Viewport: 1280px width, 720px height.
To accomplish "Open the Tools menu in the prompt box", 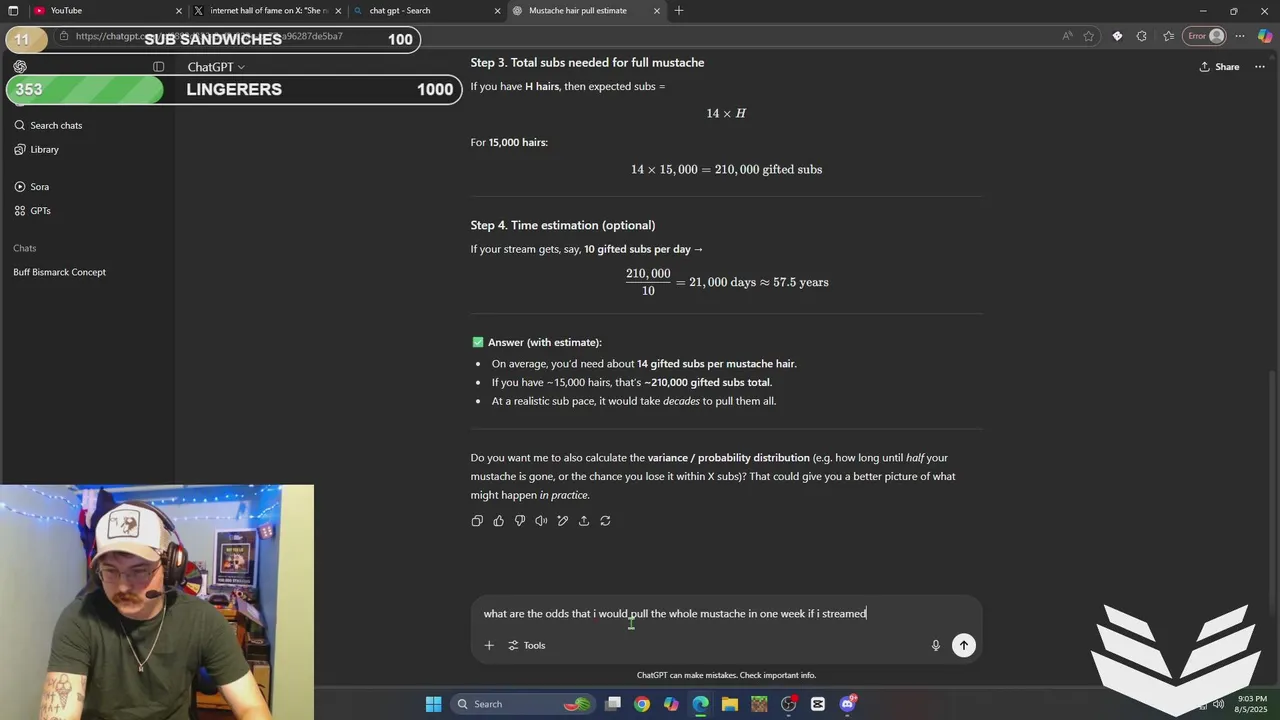I will 526,645.
